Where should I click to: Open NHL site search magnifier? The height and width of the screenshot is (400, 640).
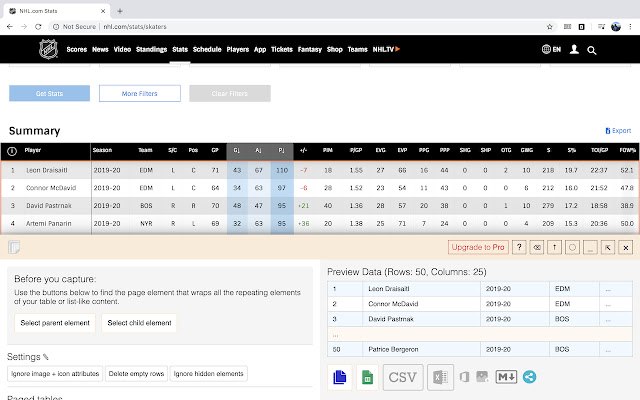(592, 49)
